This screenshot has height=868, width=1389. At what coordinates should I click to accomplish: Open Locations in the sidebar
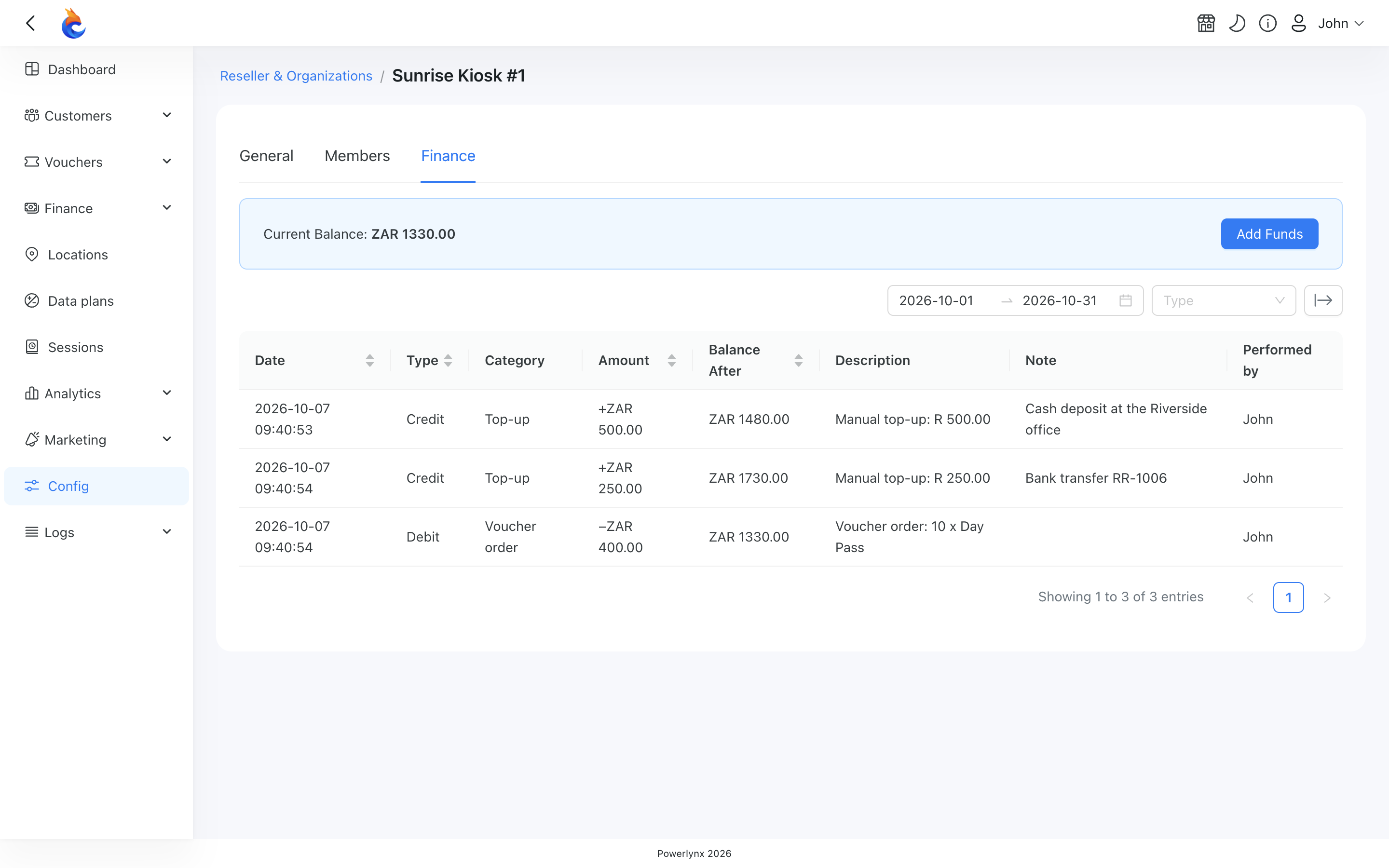(96, 254)
